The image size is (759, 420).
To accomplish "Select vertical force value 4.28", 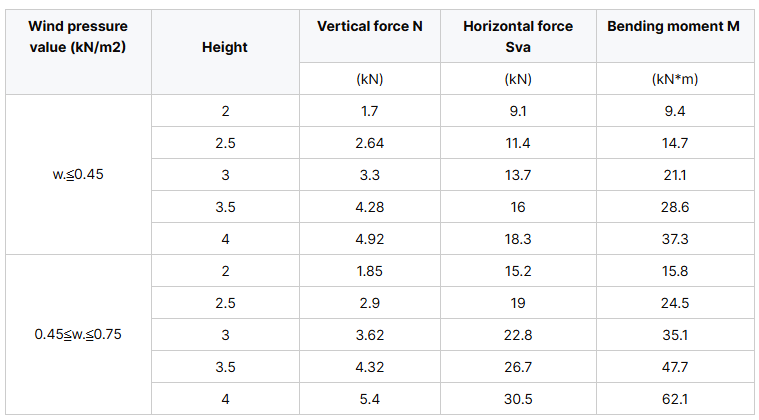I will [x=370, y=207].
